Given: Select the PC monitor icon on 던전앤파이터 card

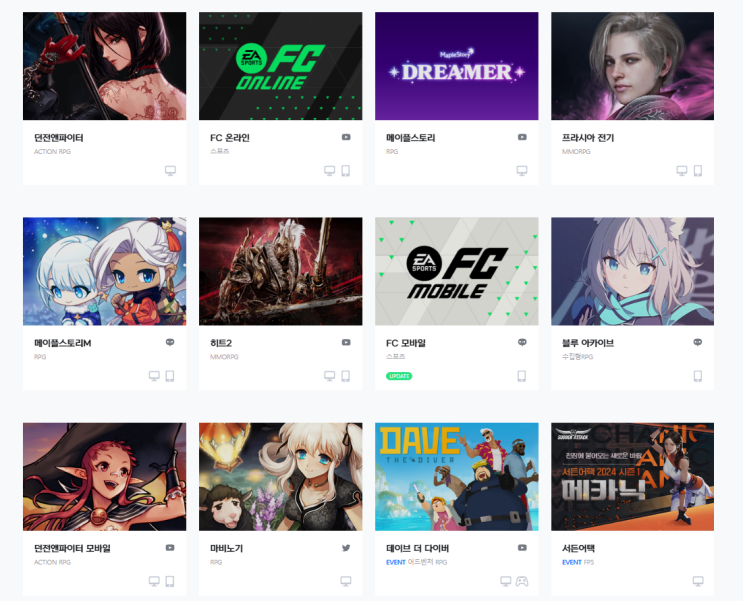Looking at the screenshot, I should pyautogui.click(x=170, y=171).
